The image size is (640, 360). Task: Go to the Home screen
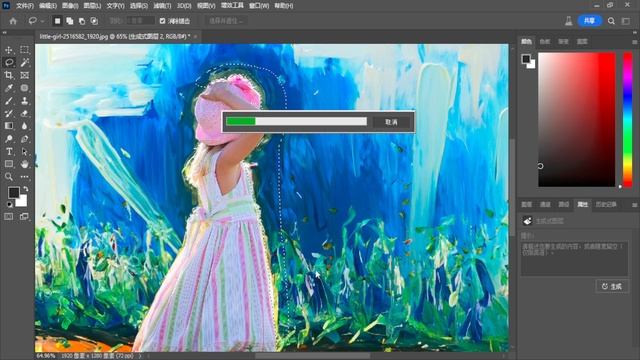pos(13,21)
